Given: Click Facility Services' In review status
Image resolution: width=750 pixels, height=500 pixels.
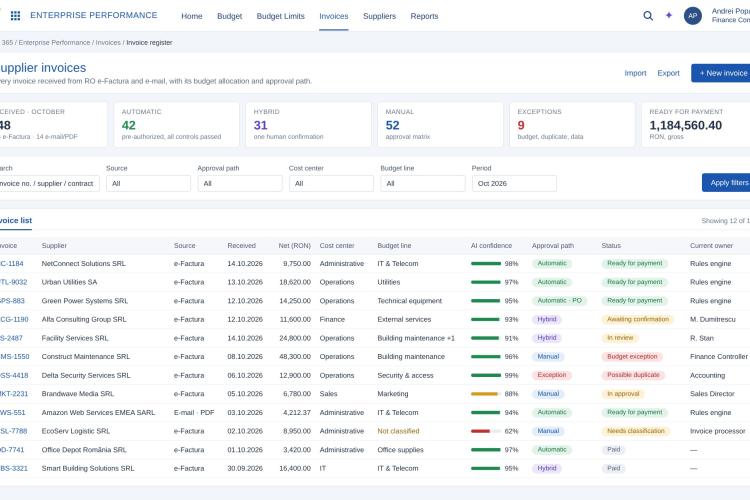Looking at the screenshot, I should [x=620, y=338].
